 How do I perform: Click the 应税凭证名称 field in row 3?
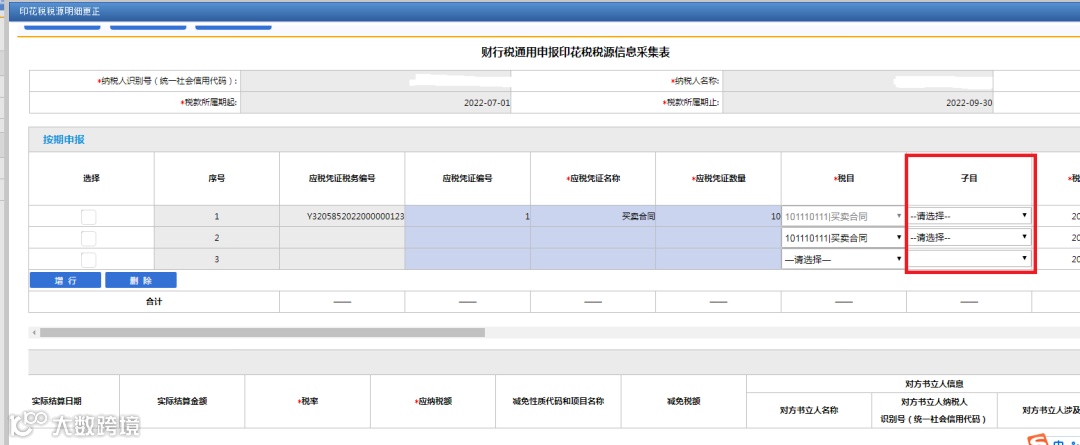593,260
